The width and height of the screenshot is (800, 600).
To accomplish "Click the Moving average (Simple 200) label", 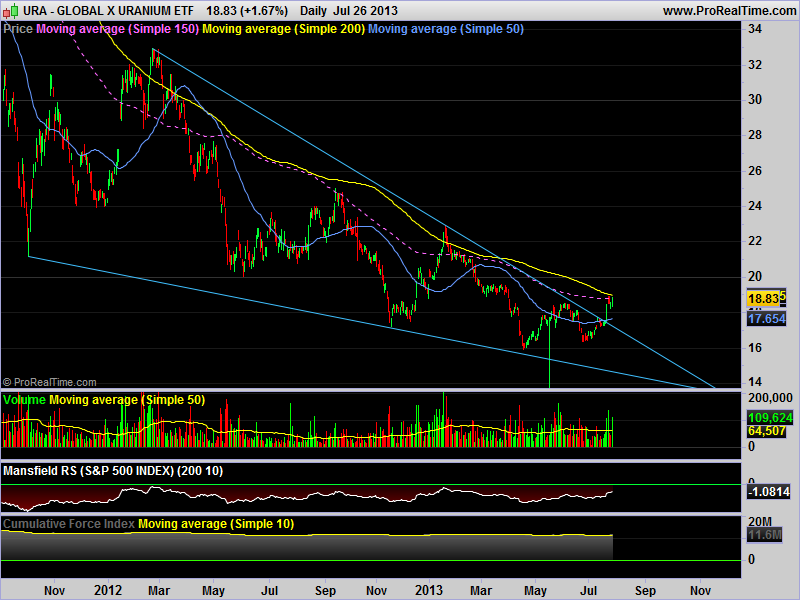I will pos(284,29).
